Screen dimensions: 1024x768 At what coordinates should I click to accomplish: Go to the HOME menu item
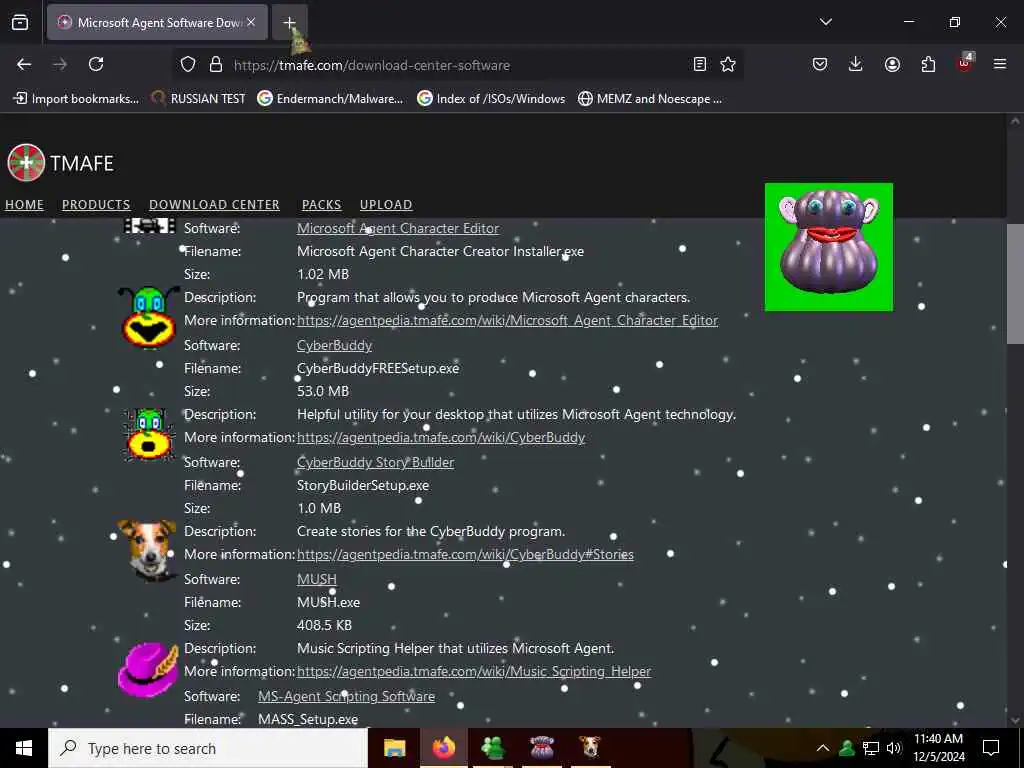click(x=24, y=204)
